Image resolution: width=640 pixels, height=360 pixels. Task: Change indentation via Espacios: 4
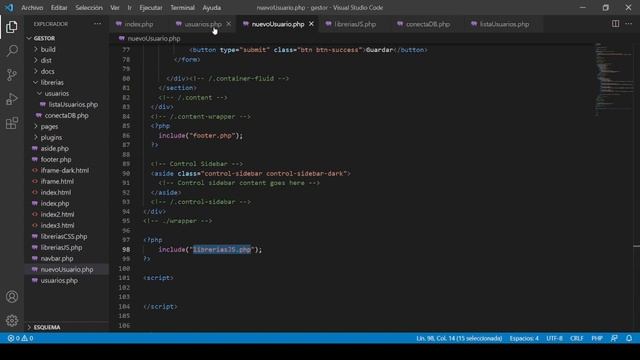point(524,338)
